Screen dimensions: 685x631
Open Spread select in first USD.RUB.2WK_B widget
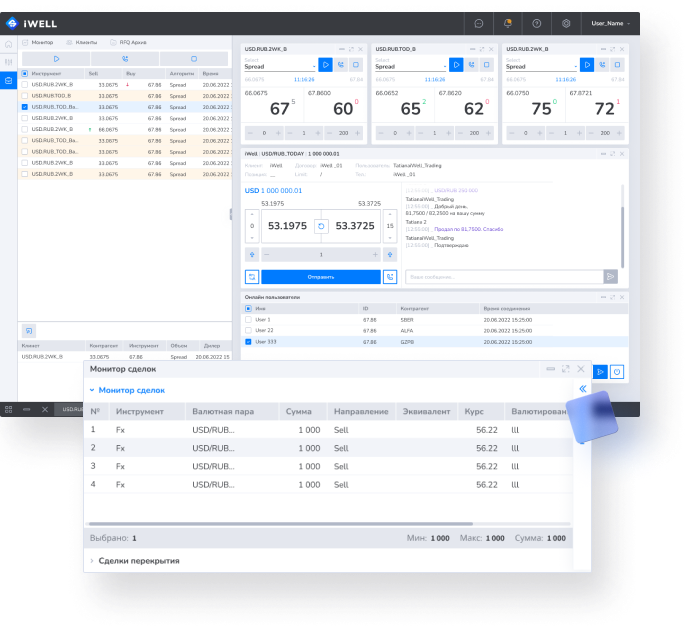(280, 67)
